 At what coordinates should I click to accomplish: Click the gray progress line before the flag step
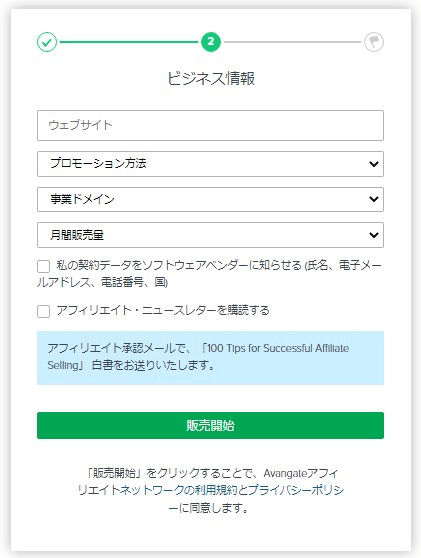pyautogui.click(x=293, y=42)
